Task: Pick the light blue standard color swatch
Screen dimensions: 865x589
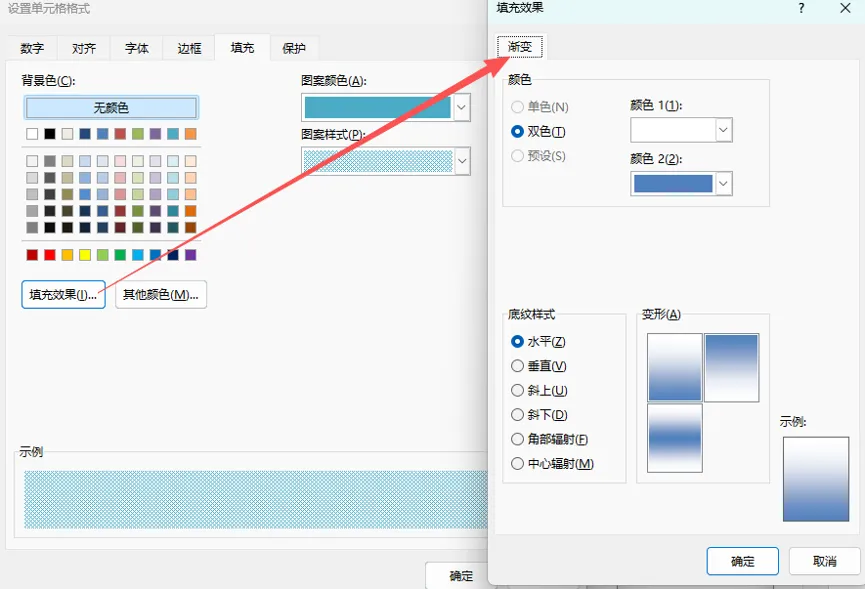Action: point(138,255)
